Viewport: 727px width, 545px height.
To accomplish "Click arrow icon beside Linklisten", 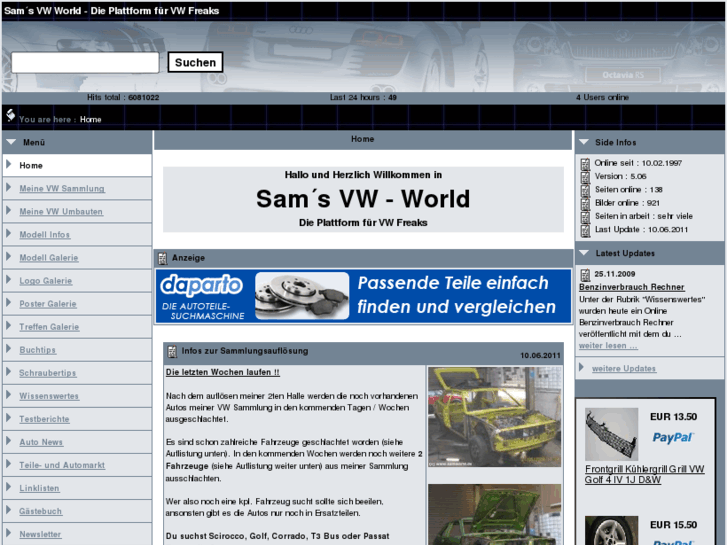I will click(8, 487).
